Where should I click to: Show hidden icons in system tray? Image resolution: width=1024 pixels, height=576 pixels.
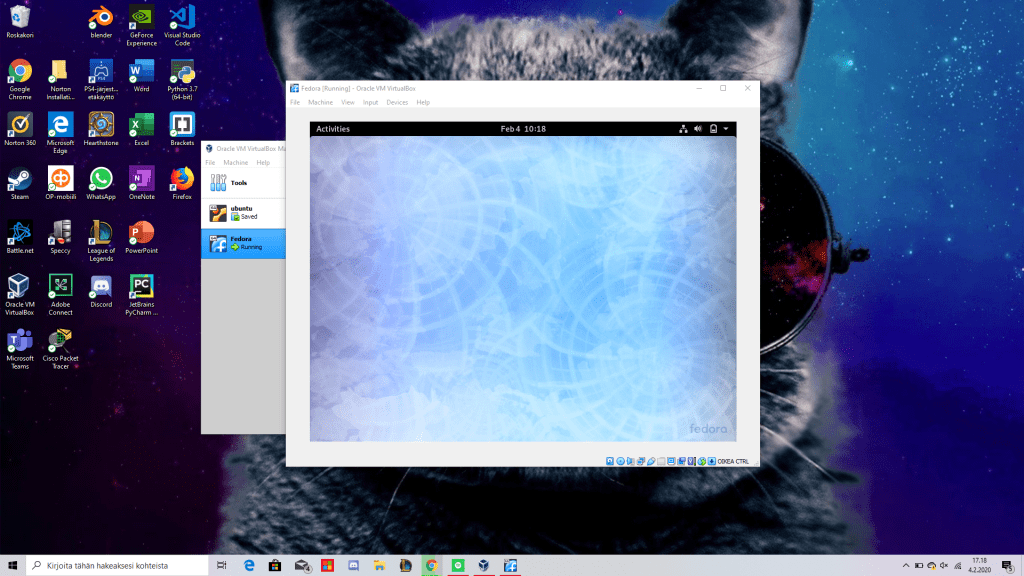point(907,565)
